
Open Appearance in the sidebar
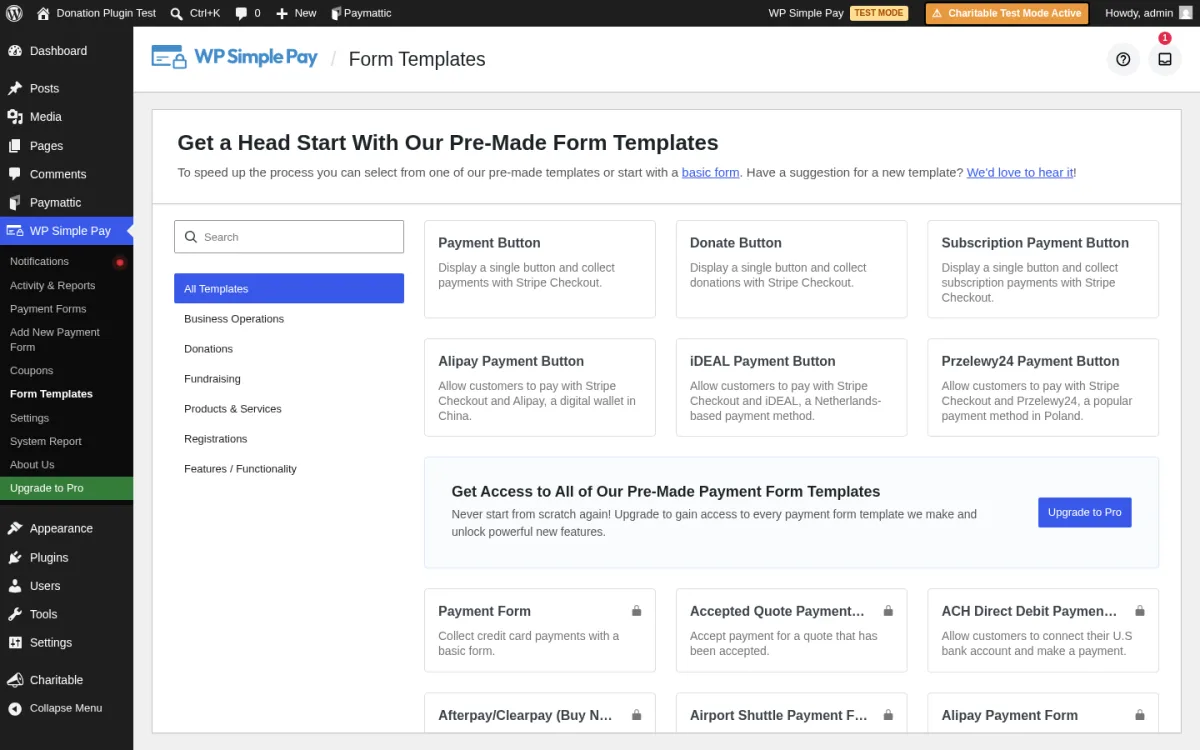66,528
